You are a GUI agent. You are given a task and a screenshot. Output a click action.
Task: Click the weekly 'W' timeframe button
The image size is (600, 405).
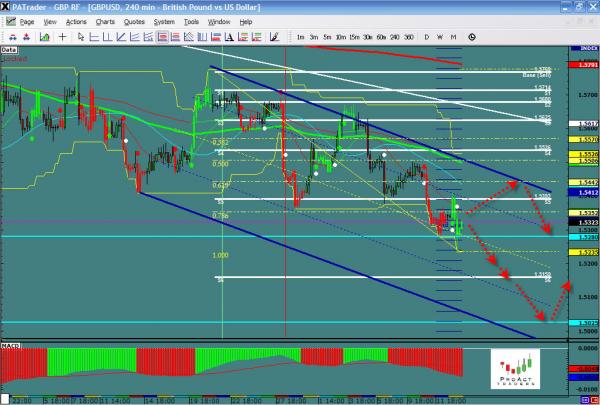441,36
